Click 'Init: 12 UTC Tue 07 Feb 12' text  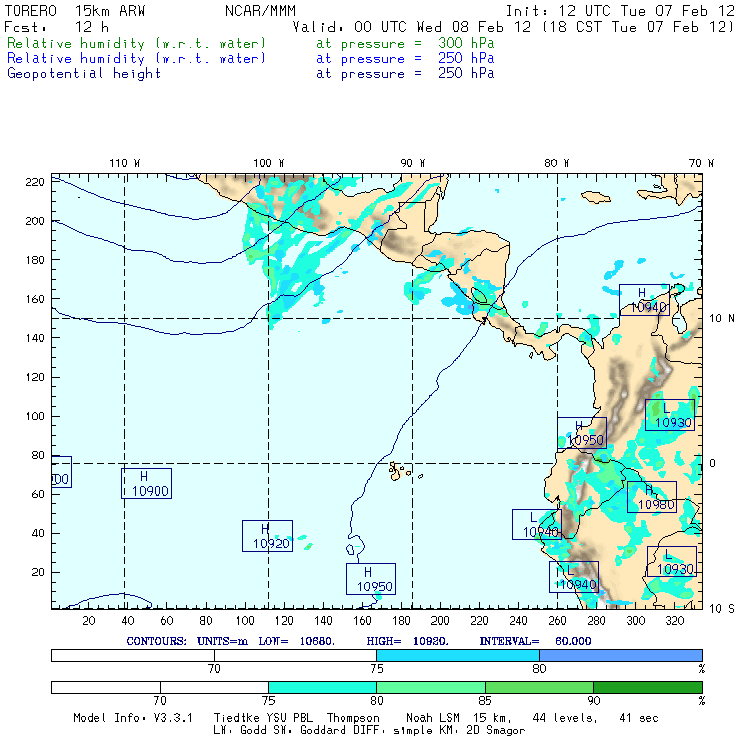[x=620, y=11]
